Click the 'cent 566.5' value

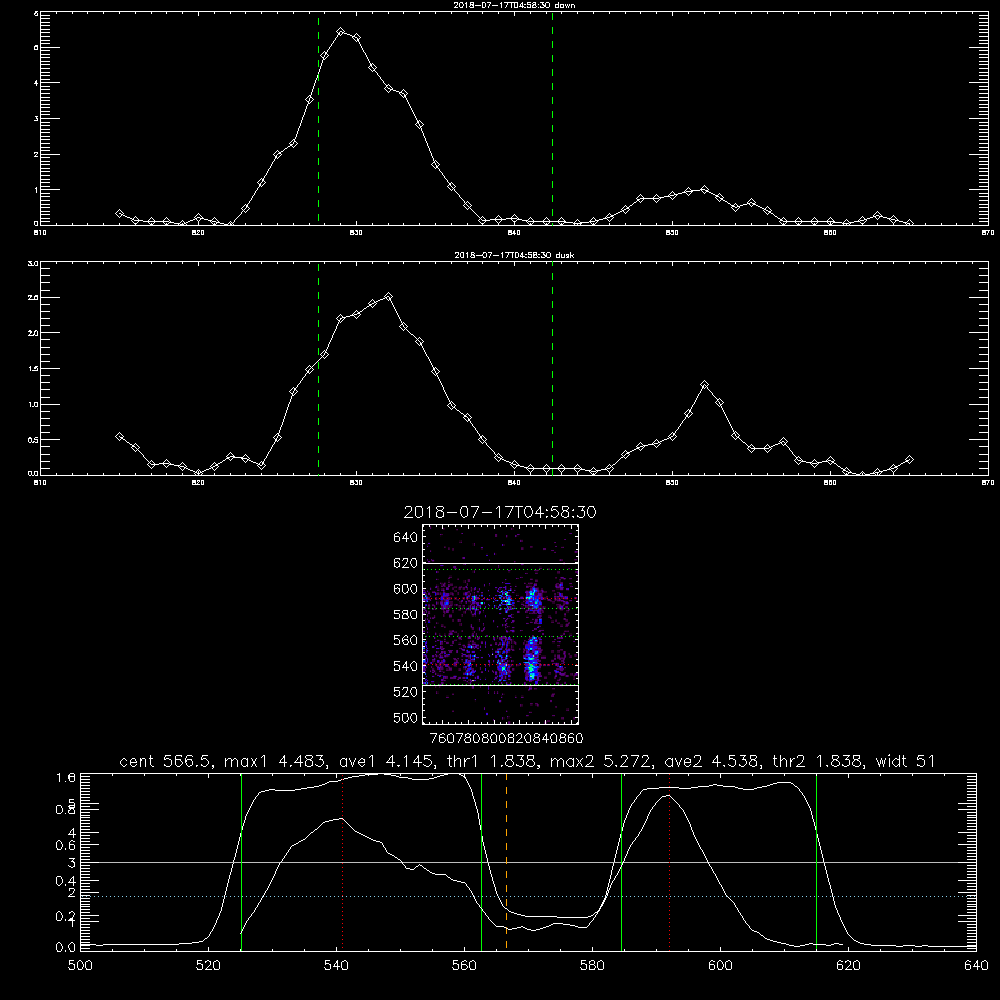[166, 761]
